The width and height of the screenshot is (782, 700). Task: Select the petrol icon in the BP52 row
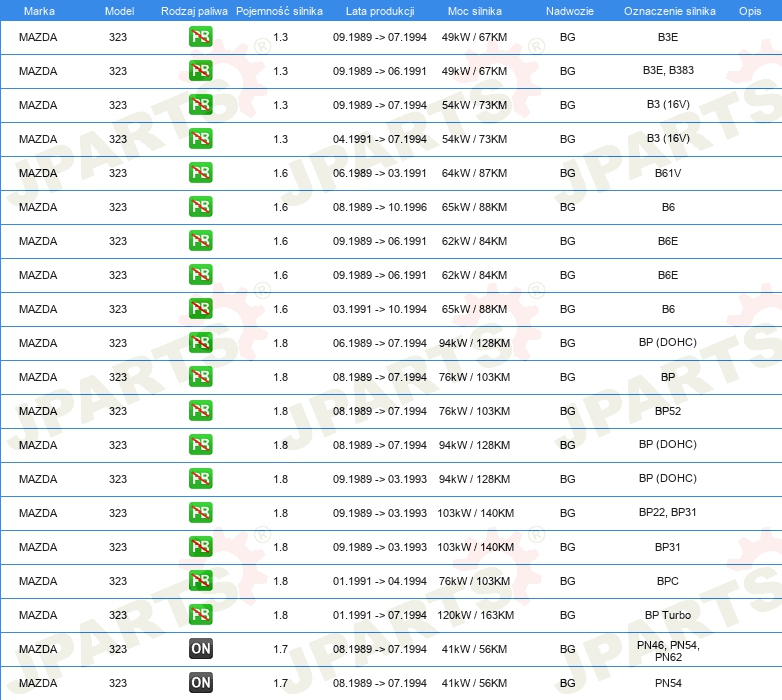point(200,411)
